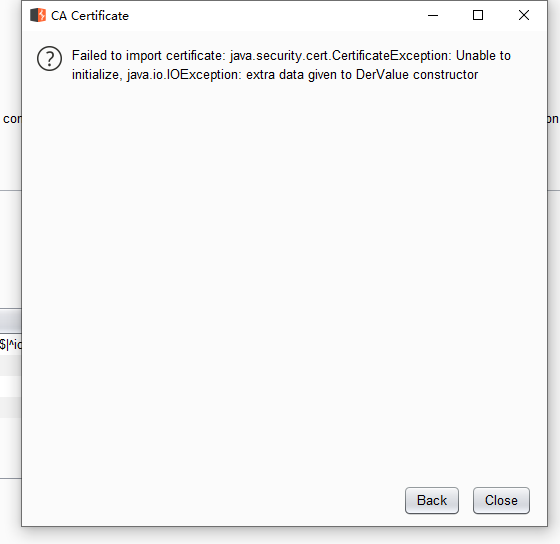Select the java.security.cert.CertificateException text
Viewport: 560px width, 544px height.
click(x=341, y=56)
